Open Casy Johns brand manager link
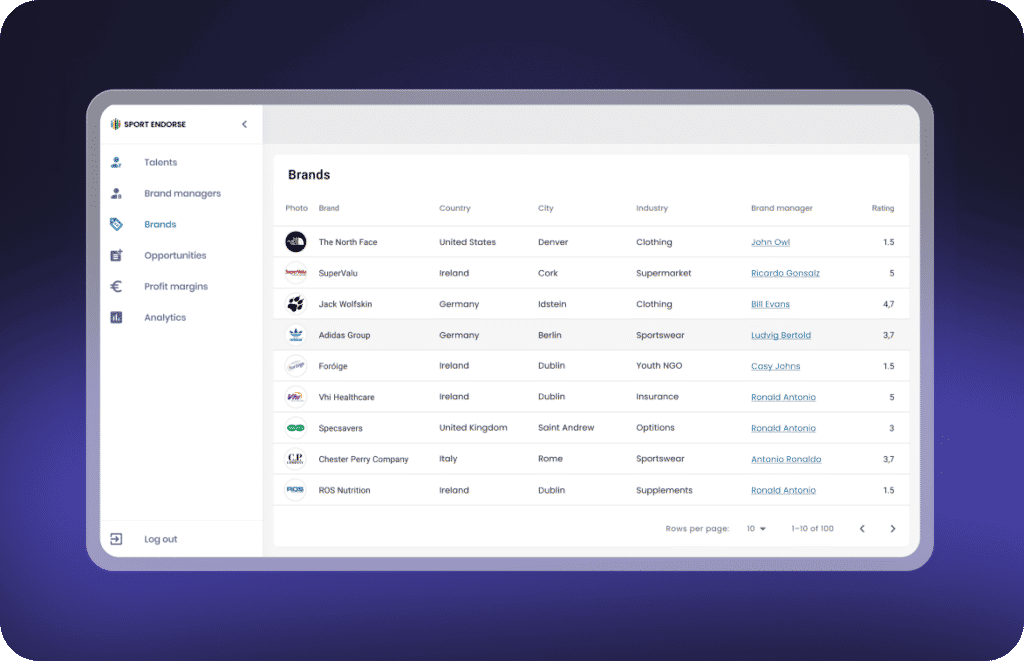This screenshot has height=661, width=1024. tap(775, 366)
